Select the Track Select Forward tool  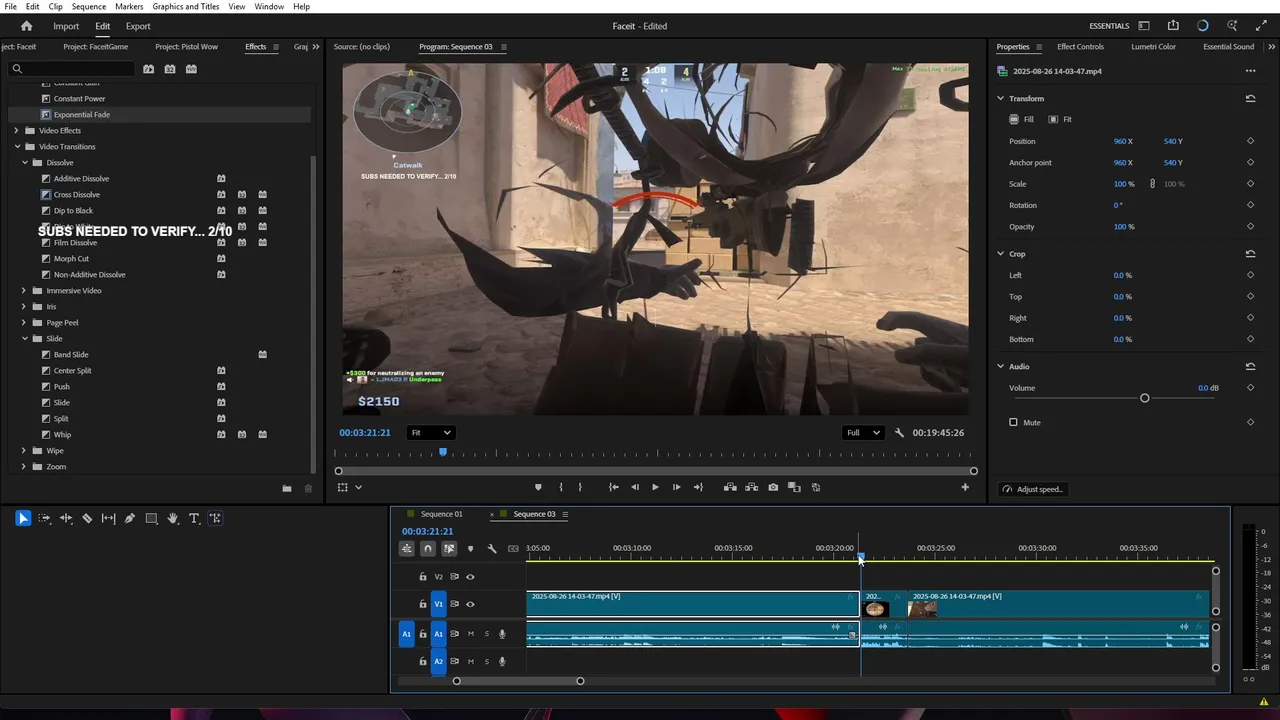[44, 518]
